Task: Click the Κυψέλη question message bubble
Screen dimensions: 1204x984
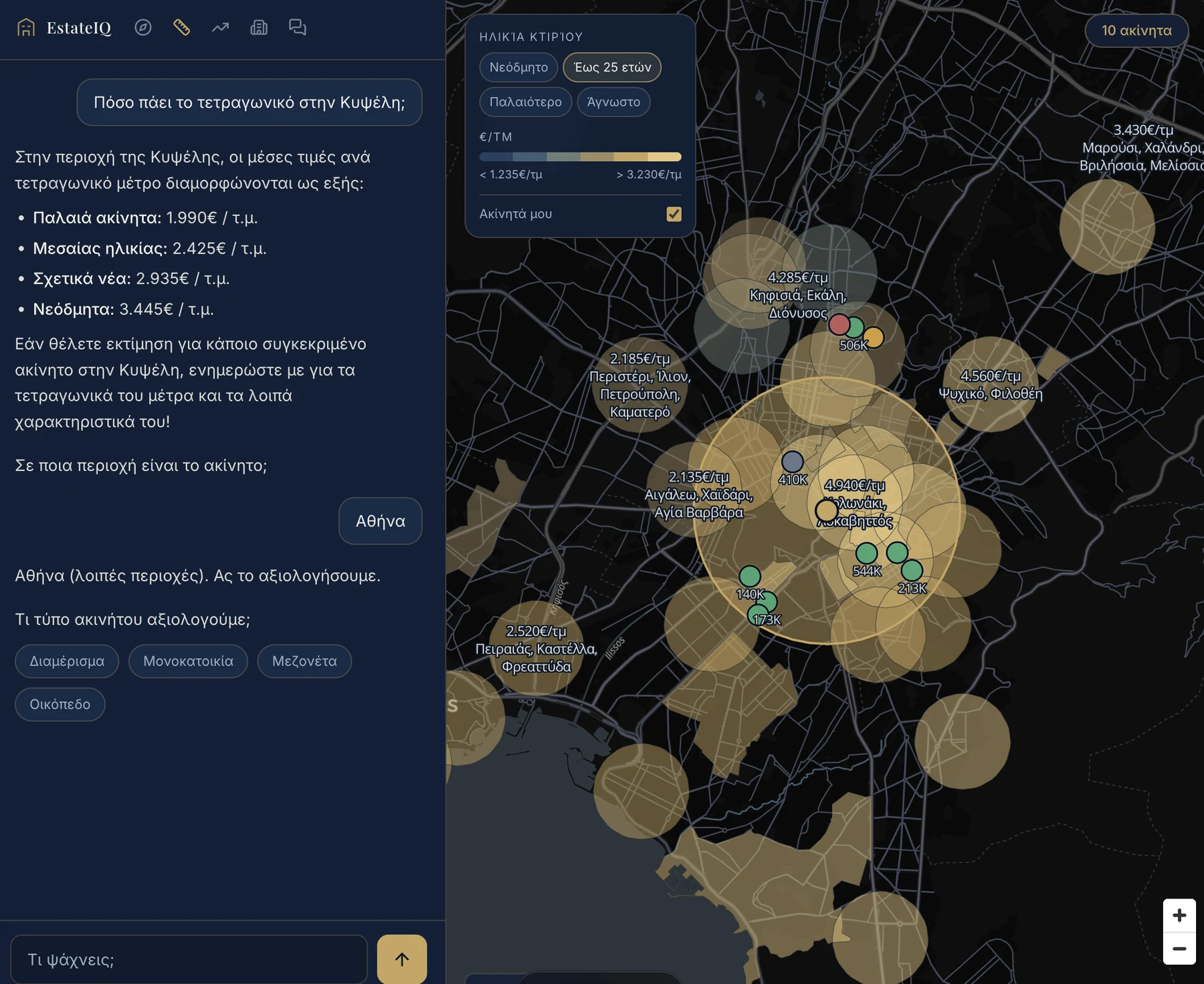Action: pyautogui.click(x=249, y=102)
